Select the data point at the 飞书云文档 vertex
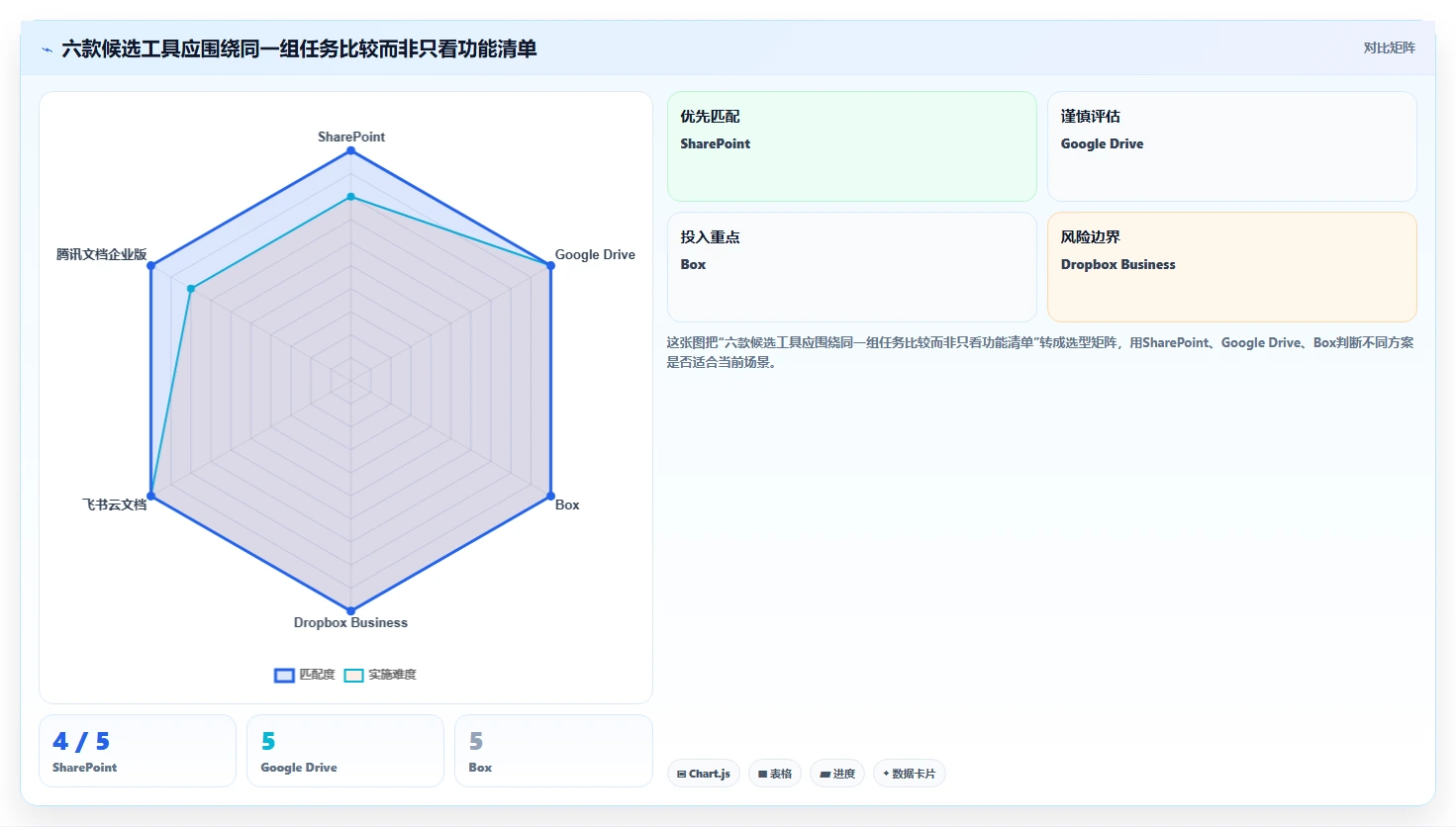Screen dimensions: 1456x827 click(150, 496)
